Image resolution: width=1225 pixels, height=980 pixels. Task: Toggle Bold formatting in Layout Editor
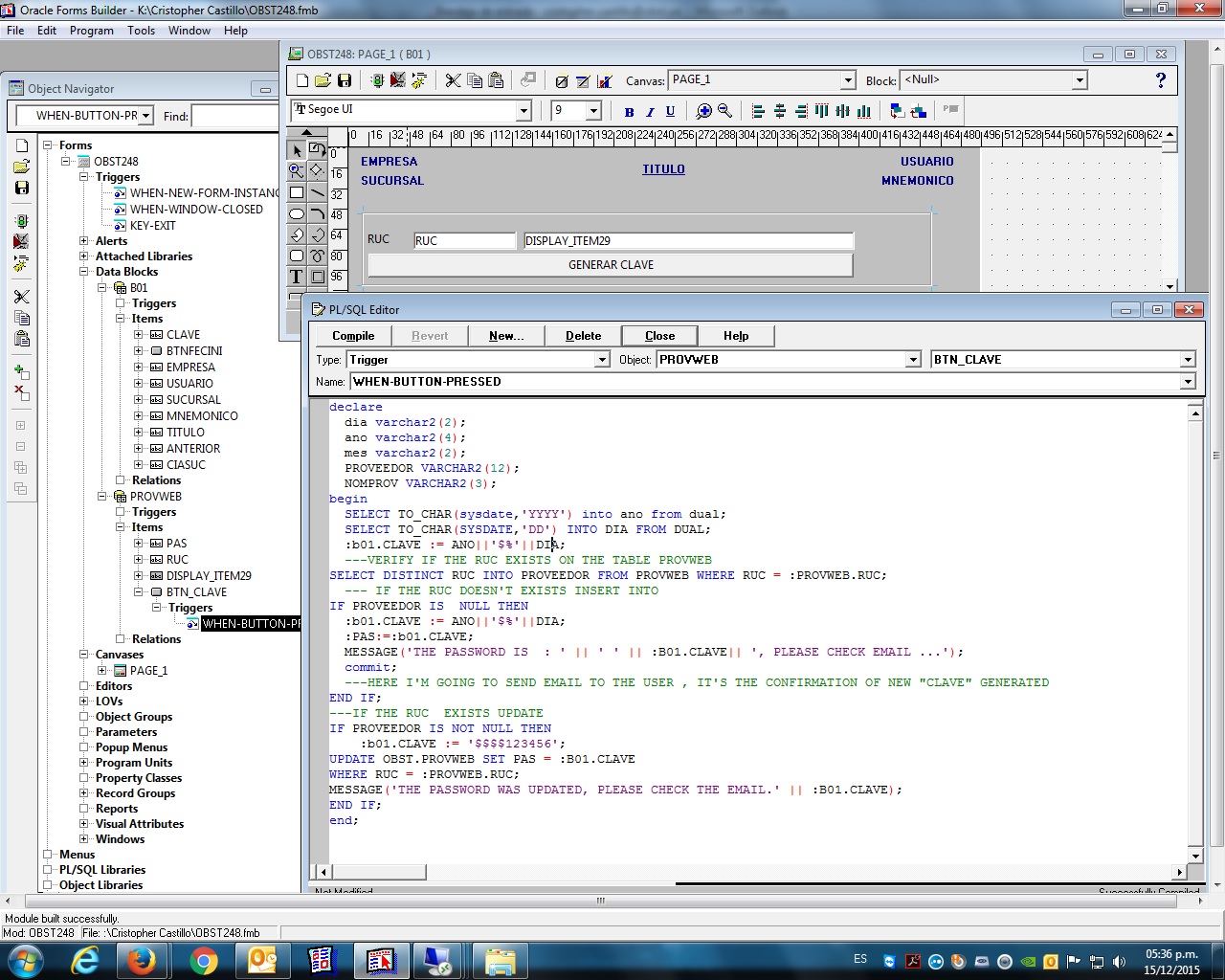point(629,111)
